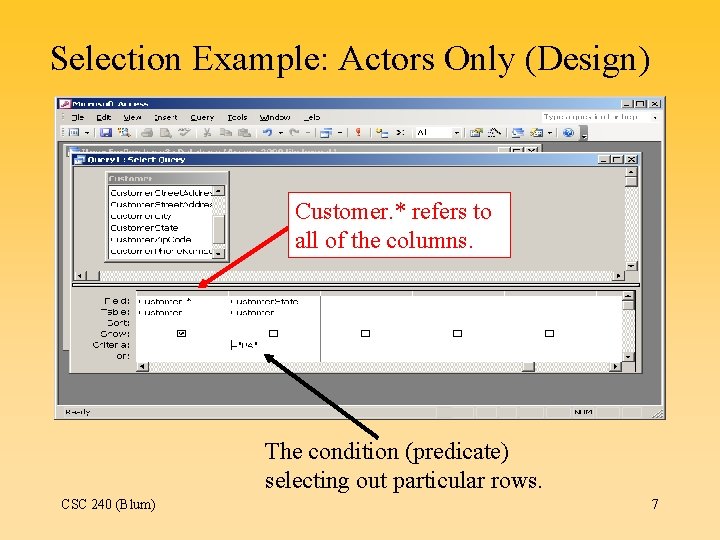Click design grid vertical scroll-down arrow
Viewport: 720px width, 540px height.
(628, 356)
